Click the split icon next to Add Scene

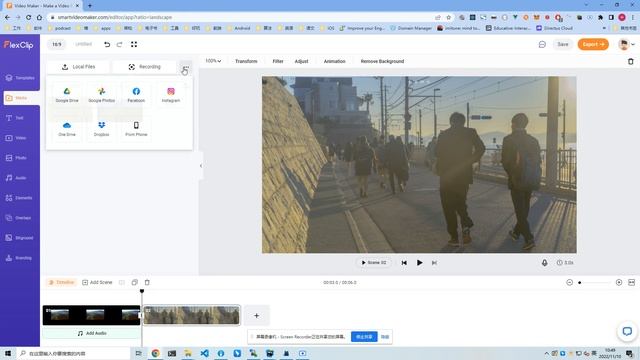pyautogui.click(x=122, y=282)
